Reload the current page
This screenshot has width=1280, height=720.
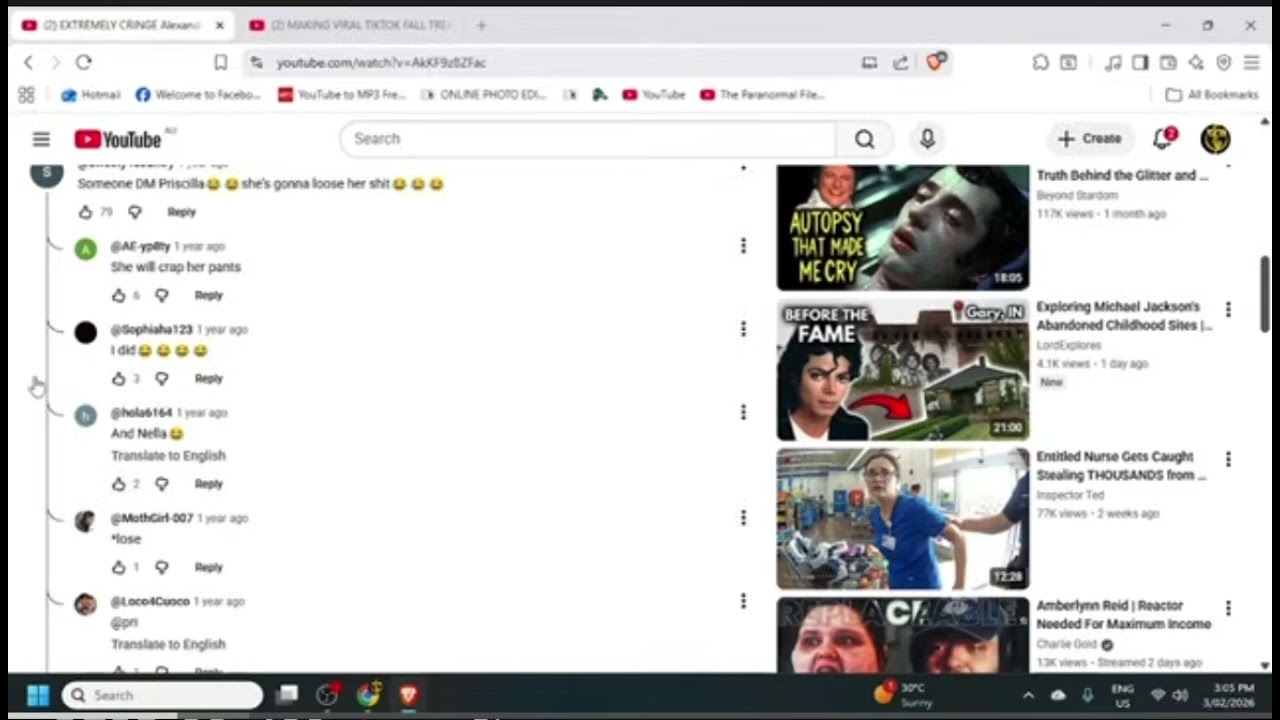(84, 62)
